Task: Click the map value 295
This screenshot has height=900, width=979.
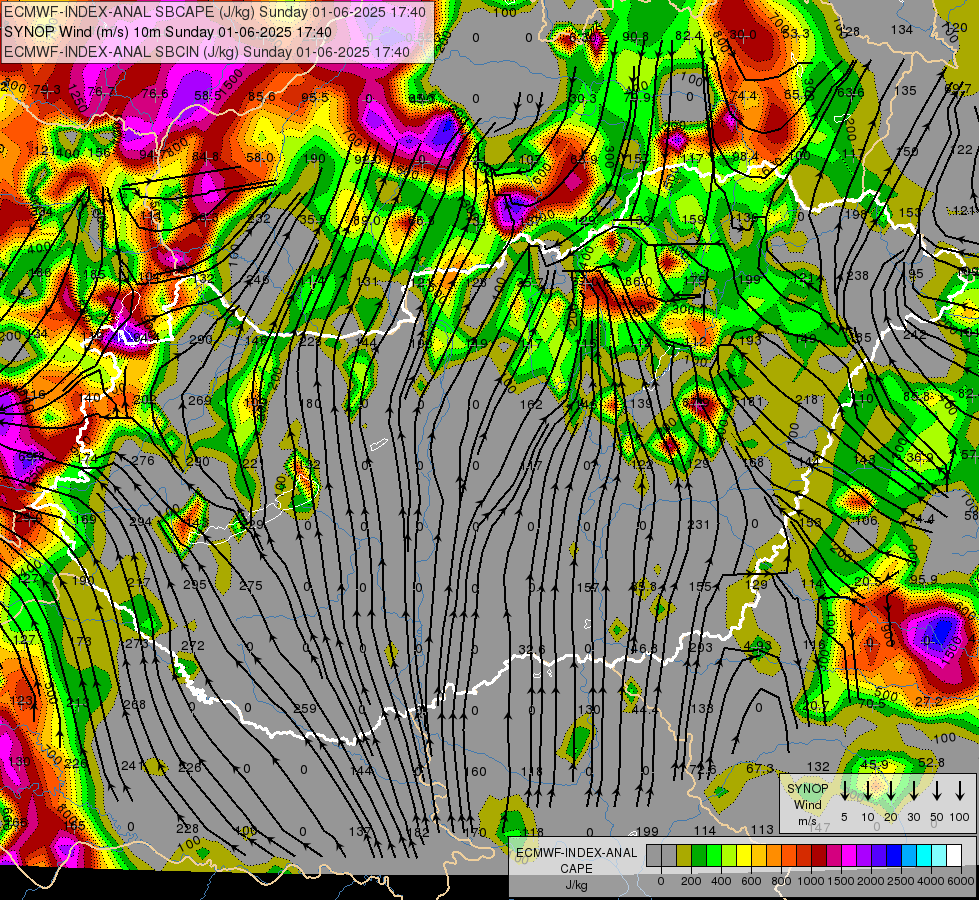Action: pyautogui.click(x=194, y=585)
